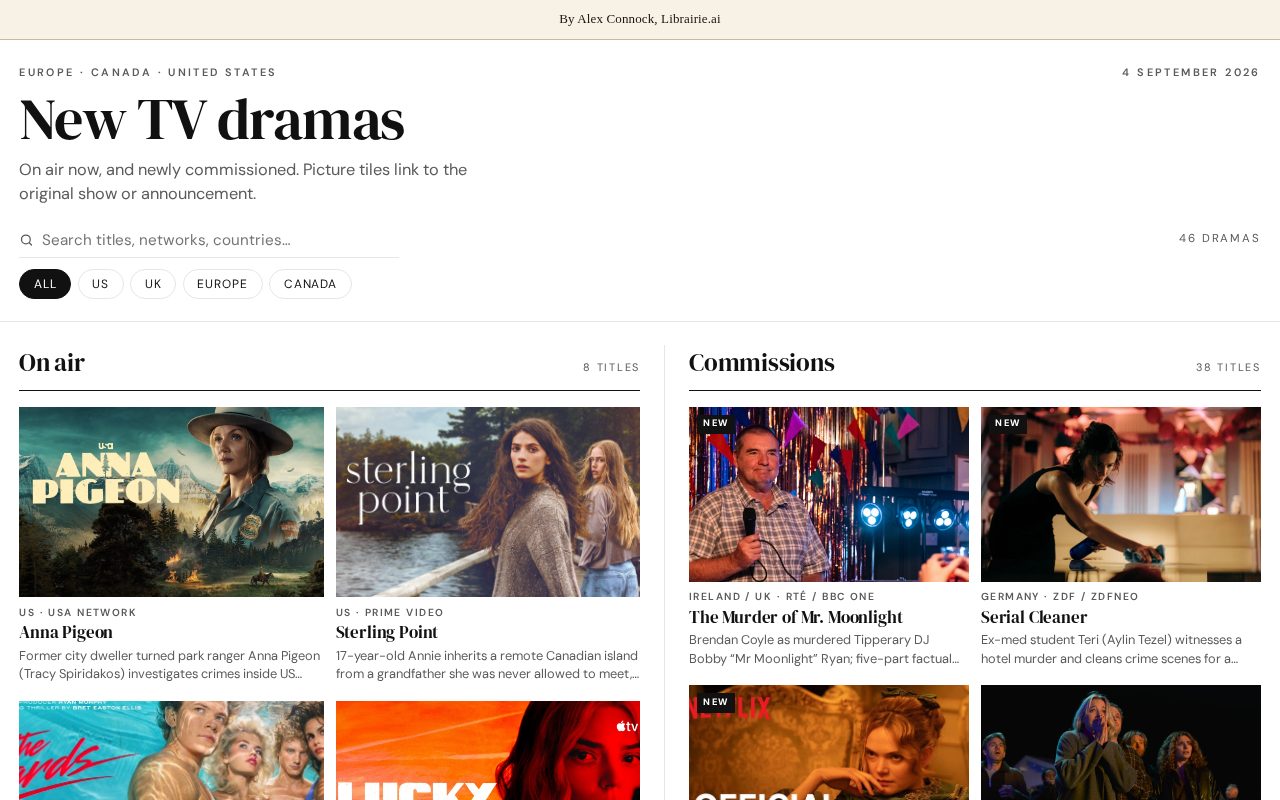1280x800 pixels.
Task: Click the 'US · PRIME VIDEO' label
Action: tap(390, 613)
